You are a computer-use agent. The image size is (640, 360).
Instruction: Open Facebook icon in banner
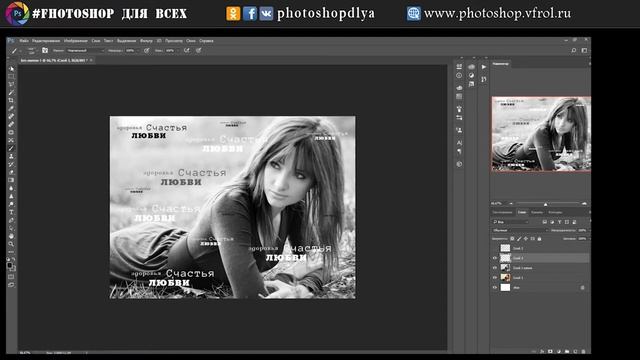click(250, 13)
